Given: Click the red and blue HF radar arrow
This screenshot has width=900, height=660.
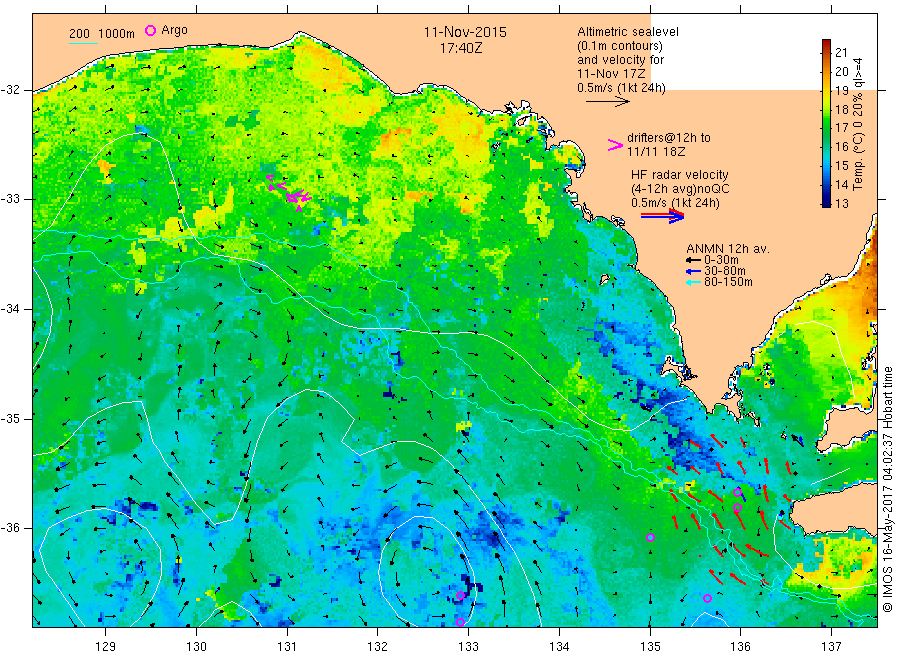Looking at the screenshot, I should click(663, 216).
